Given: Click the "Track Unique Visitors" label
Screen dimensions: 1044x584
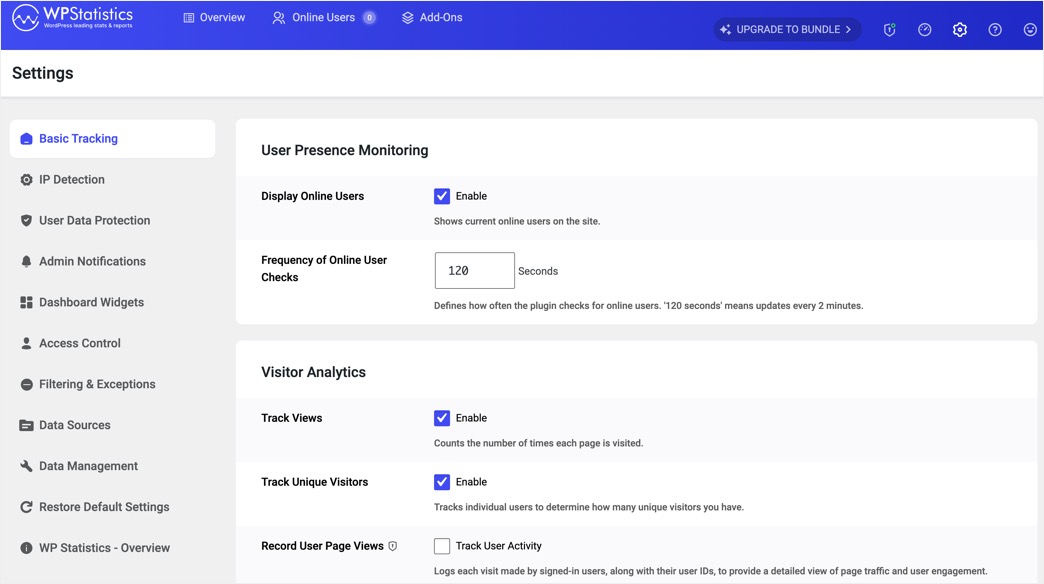Looking at the screenshot, I should 314,481.
